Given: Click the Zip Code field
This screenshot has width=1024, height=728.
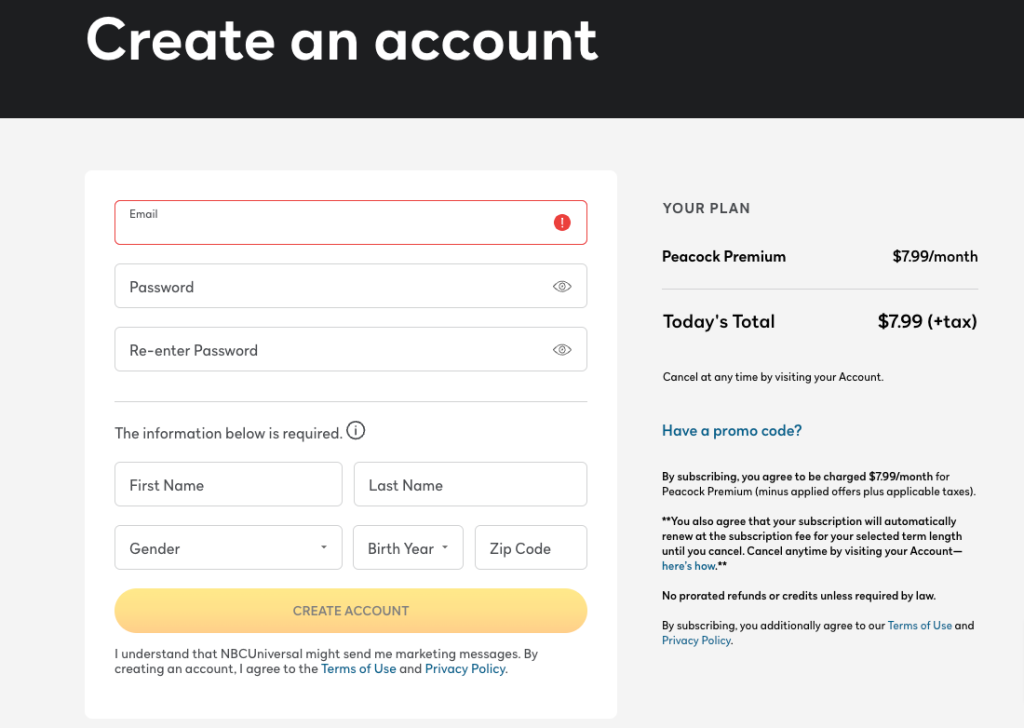Looking at the screenshot, I should click(x=531, y=548).
